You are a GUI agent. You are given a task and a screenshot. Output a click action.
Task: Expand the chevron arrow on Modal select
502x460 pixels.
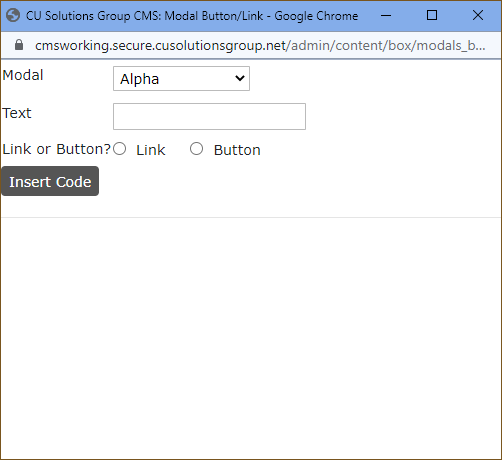[240, 78]
